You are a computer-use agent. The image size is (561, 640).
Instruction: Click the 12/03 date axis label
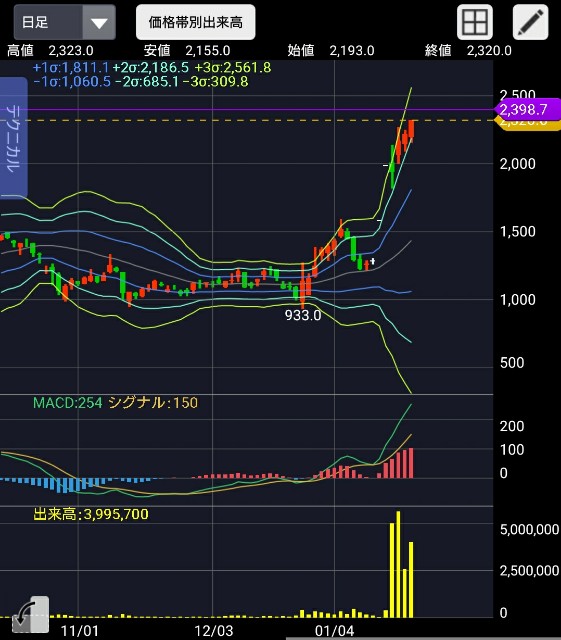click(x=214, y=631)
